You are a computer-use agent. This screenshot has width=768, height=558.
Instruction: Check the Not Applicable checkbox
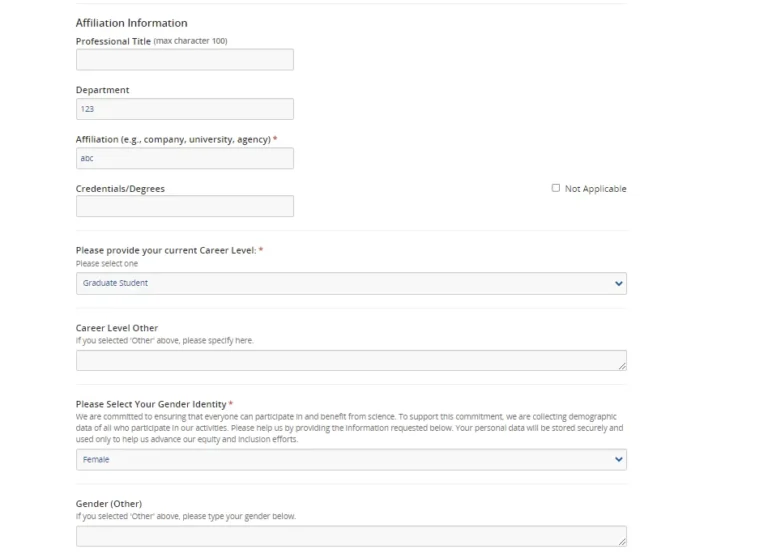click(x=556, y=188)
